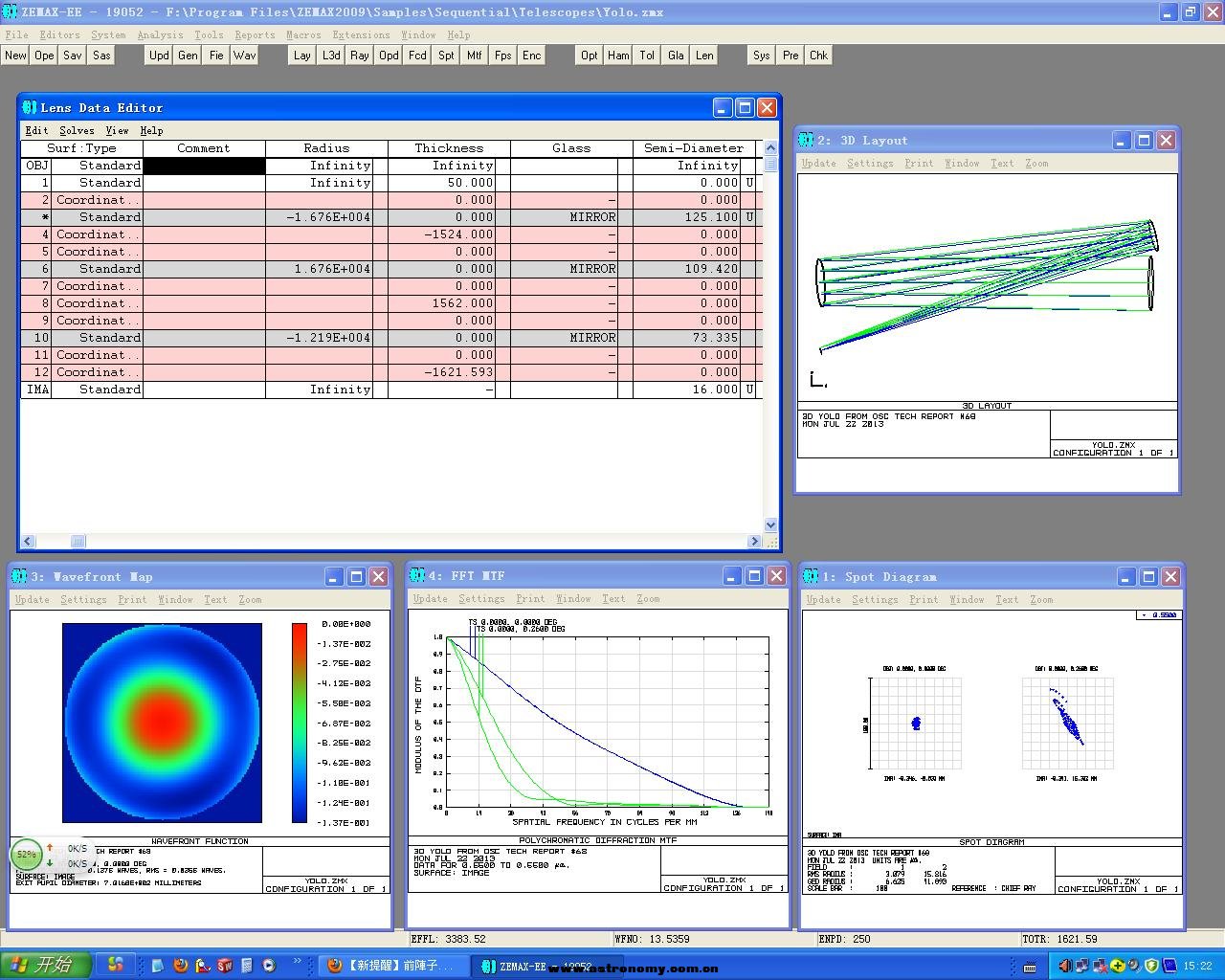Click the Sav (save) toolbar button

point(73,56)
